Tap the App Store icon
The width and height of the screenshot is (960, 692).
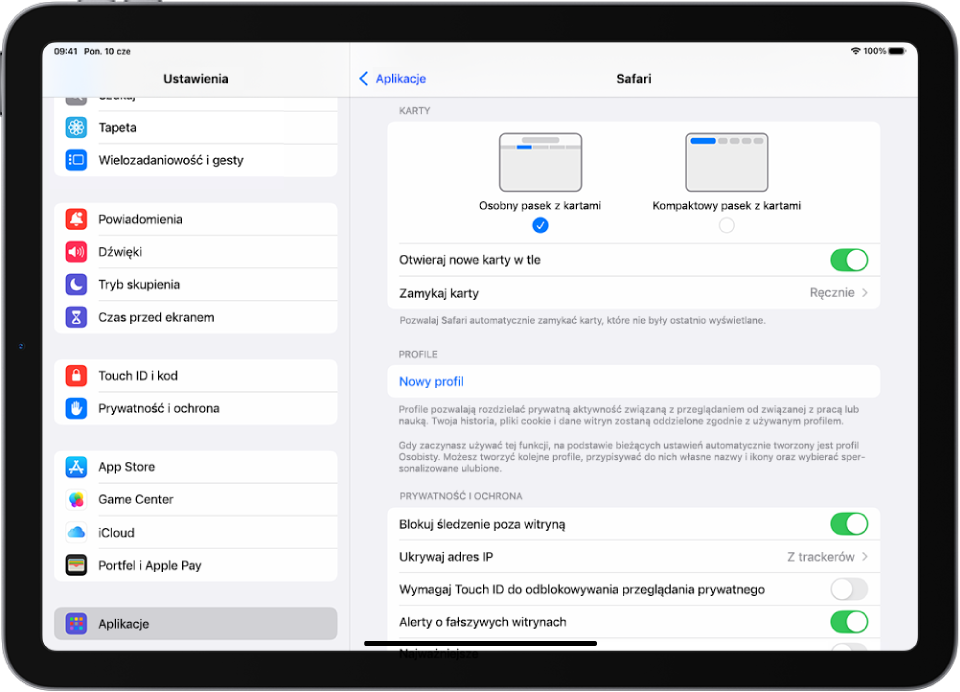76,467
